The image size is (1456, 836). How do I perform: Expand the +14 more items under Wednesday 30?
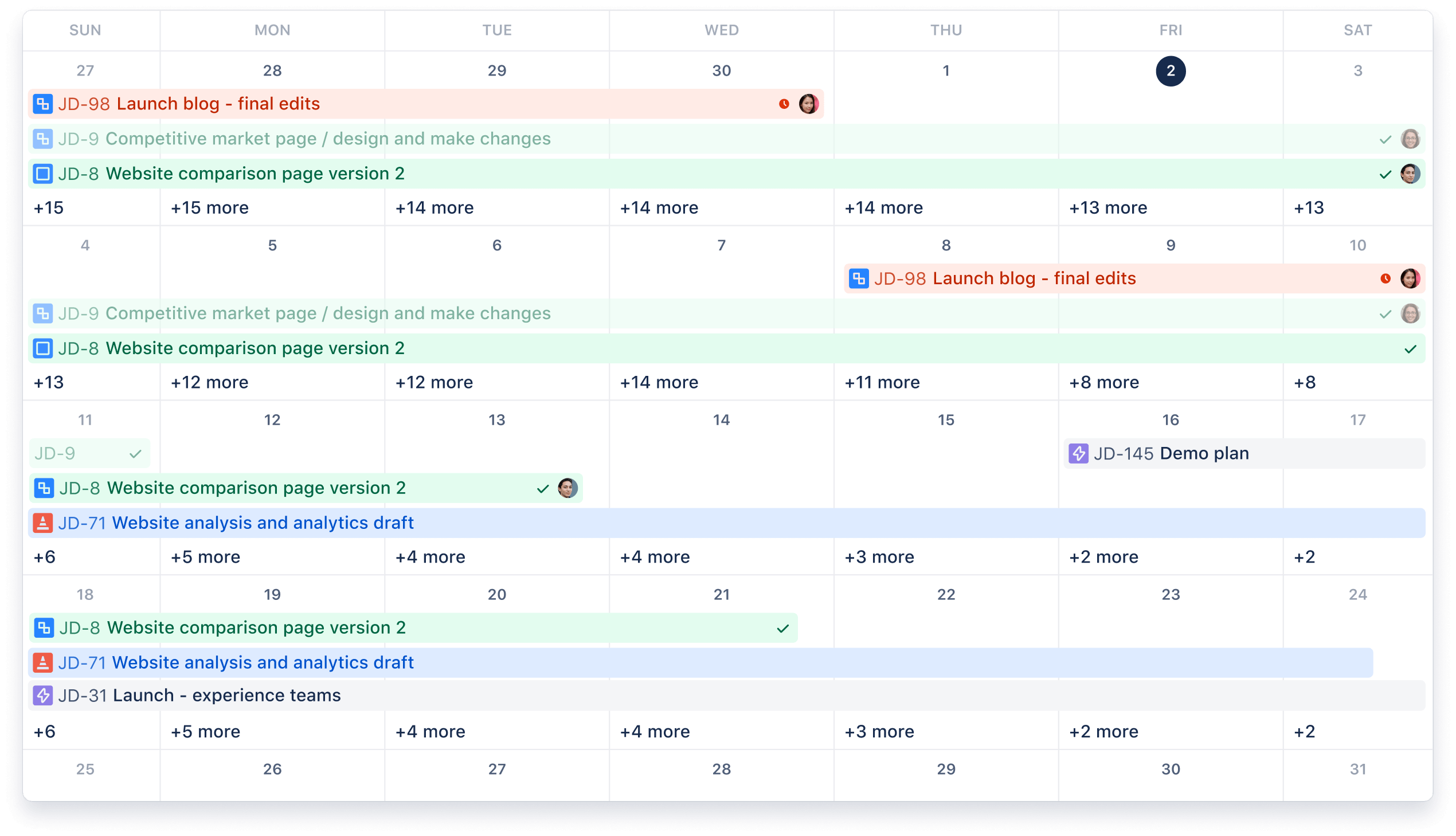coord(660,207)
